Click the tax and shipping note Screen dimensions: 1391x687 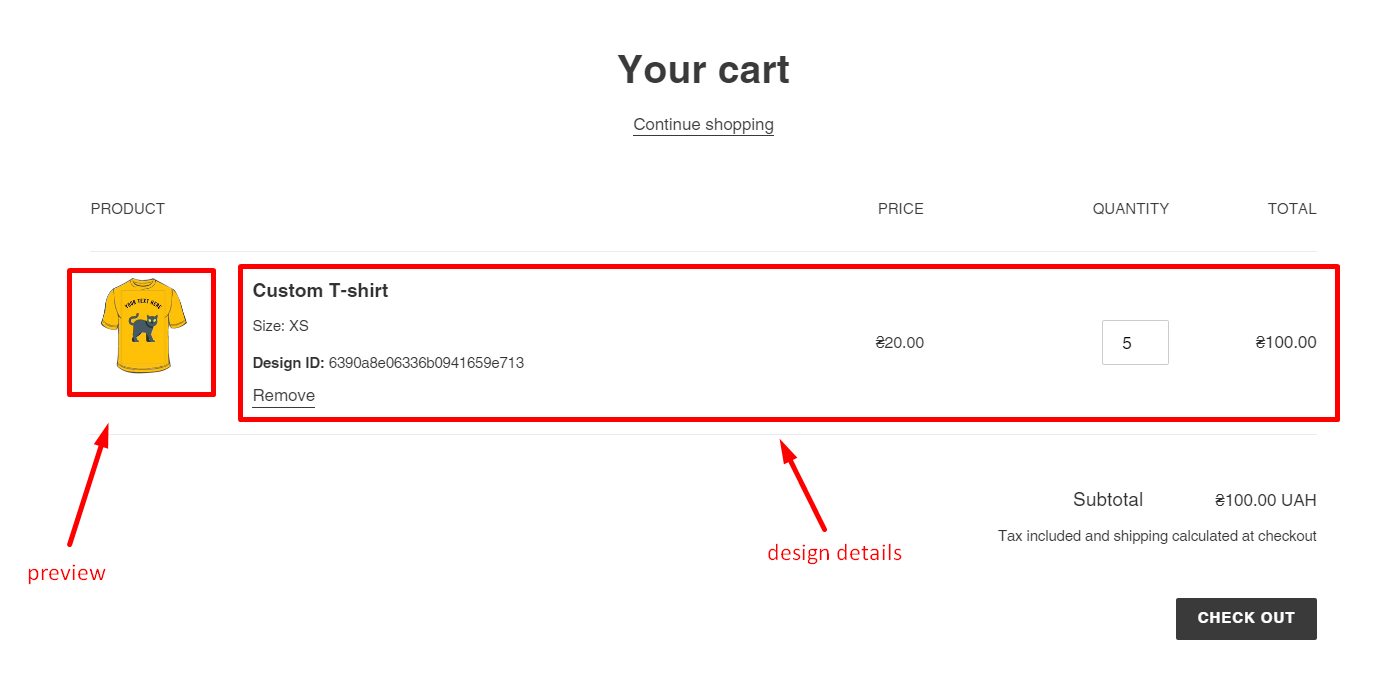pos(1157,536)
